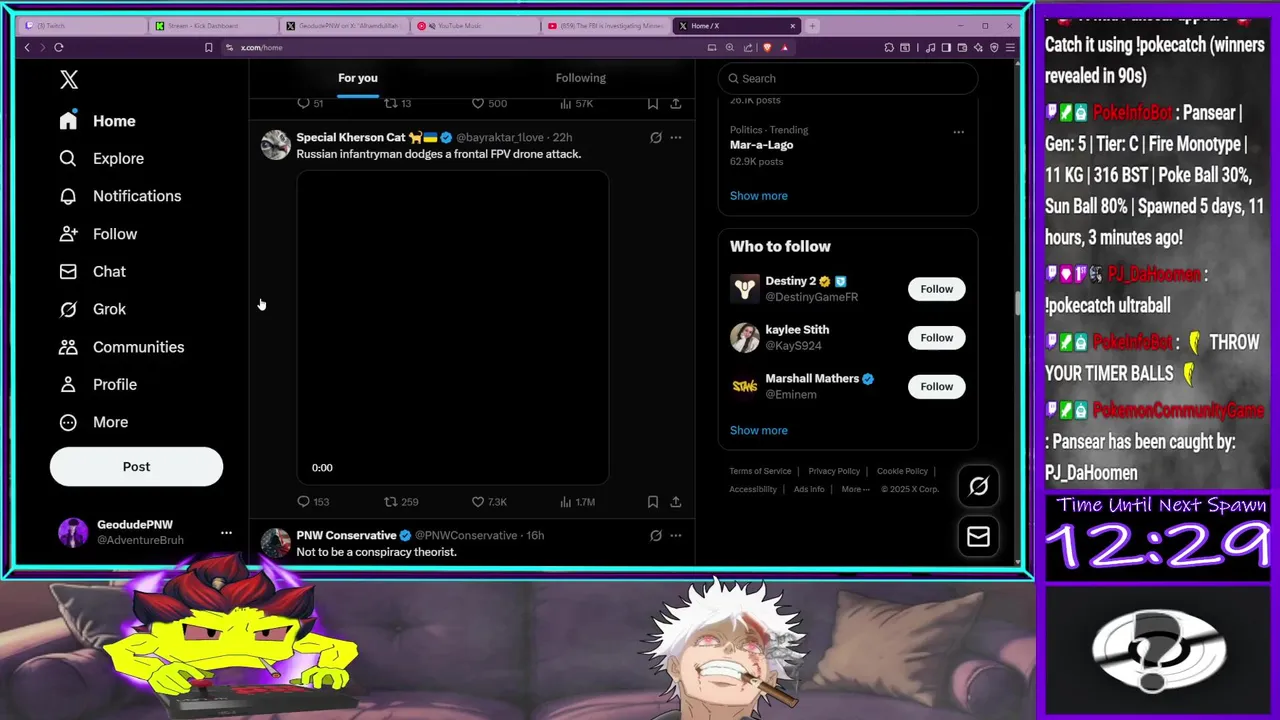The height and width of the screenshot is (720, 1280).
Task: Play the FPV drone video
Action: click(453, 328)
